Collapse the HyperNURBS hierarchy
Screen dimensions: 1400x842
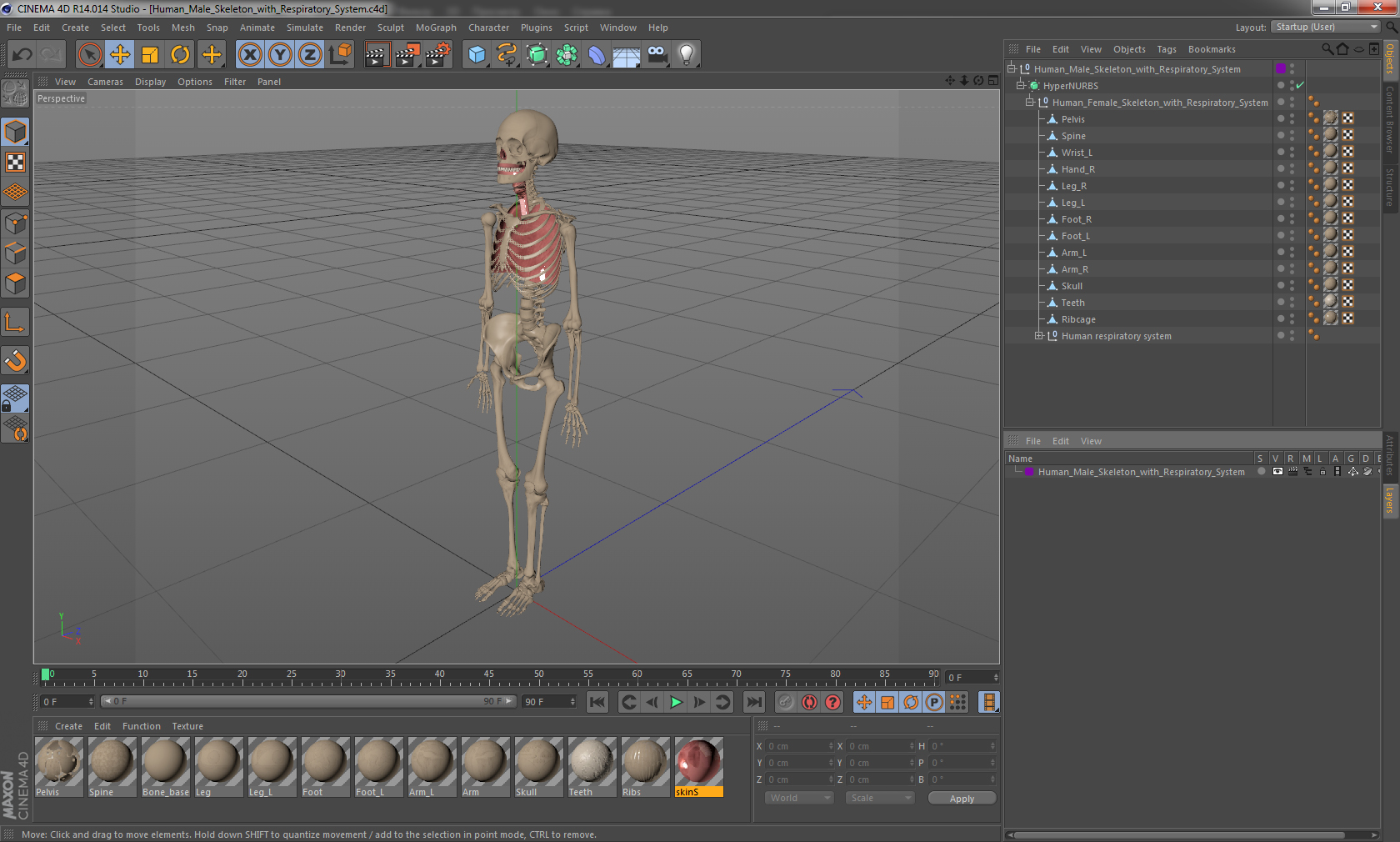1020,85
